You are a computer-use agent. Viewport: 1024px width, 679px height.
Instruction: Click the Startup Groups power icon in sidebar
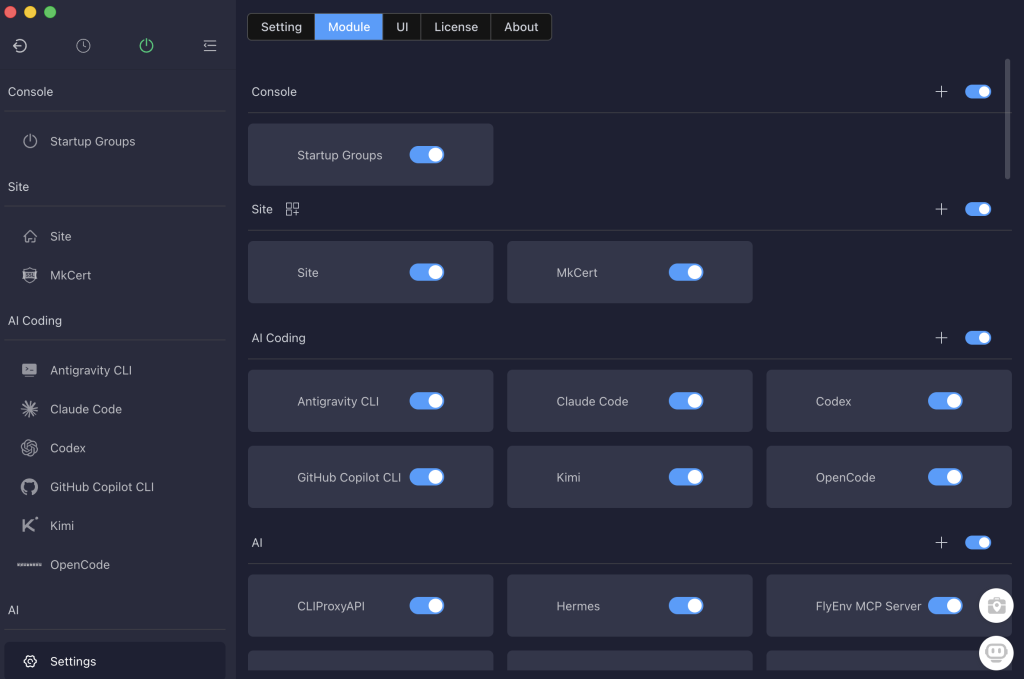click(x=30, y=141)
